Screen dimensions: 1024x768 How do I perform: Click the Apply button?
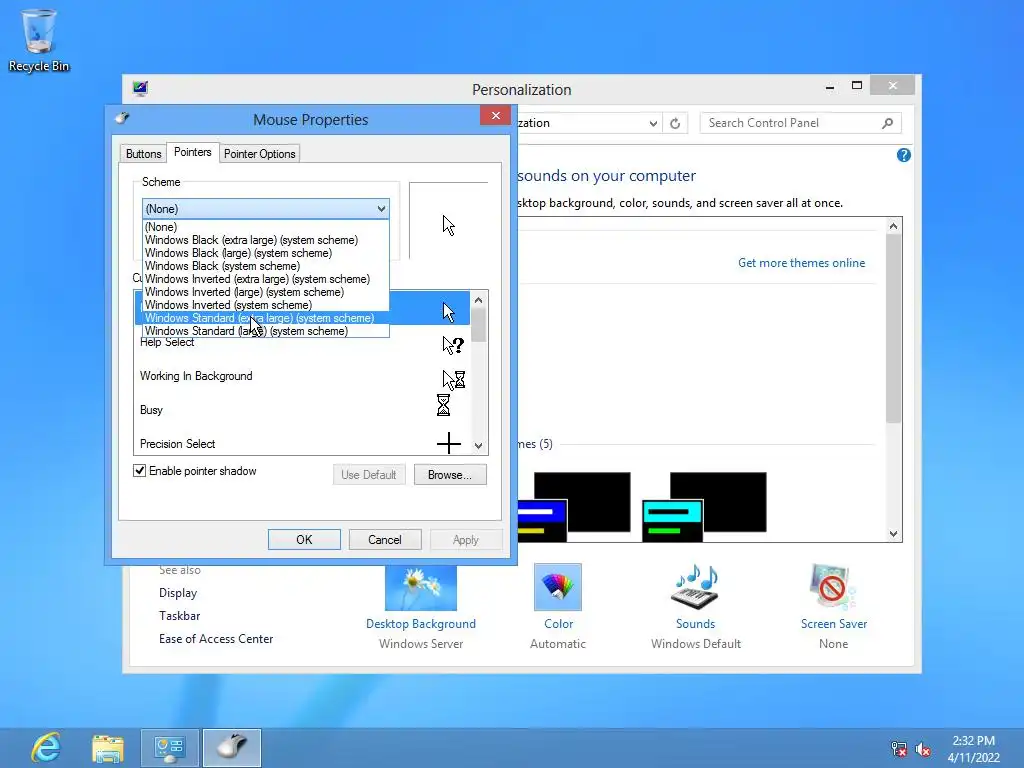pyautogui.click(x=466, y=539)
